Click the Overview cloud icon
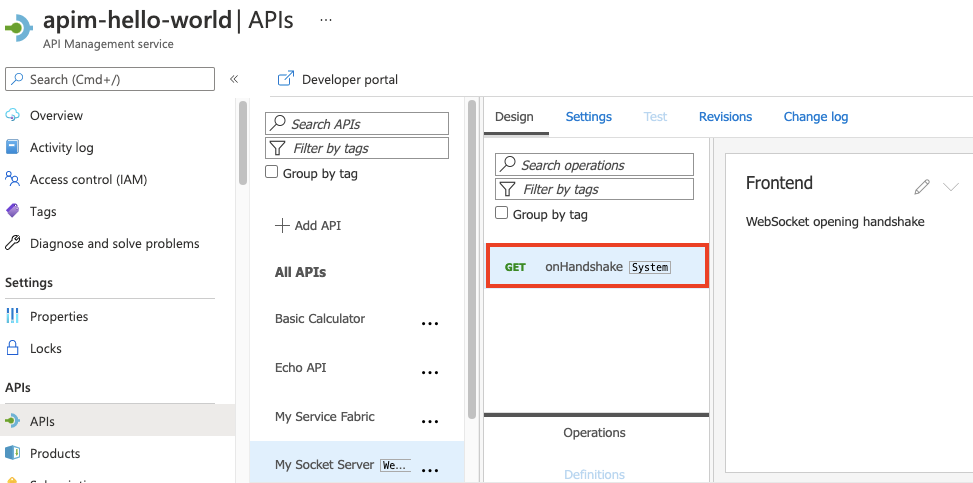This screenshot has width=973, height=483. point(12,115)
